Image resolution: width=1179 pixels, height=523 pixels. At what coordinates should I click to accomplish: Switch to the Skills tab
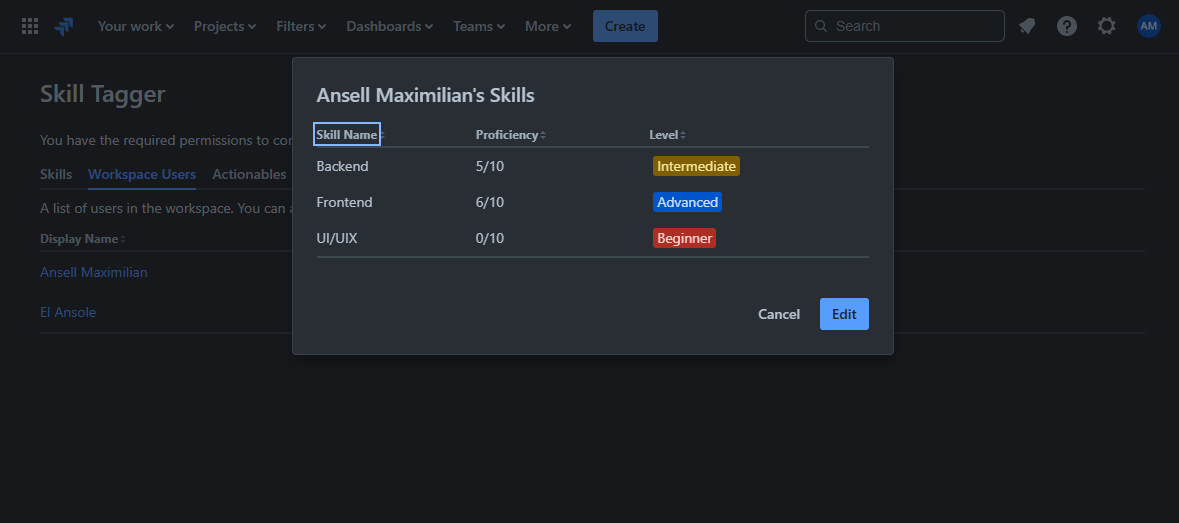pyautogui.click(x=56, y=174)
